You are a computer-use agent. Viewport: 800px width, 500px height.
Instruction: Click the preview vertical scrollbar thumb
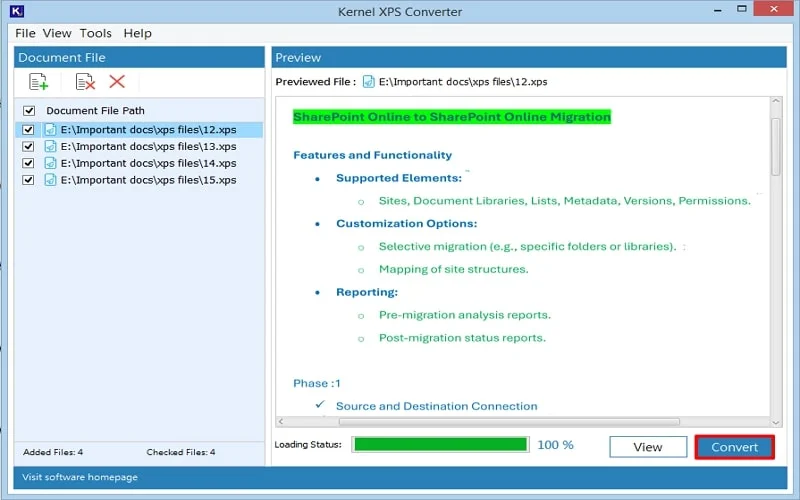coord(776,147)
